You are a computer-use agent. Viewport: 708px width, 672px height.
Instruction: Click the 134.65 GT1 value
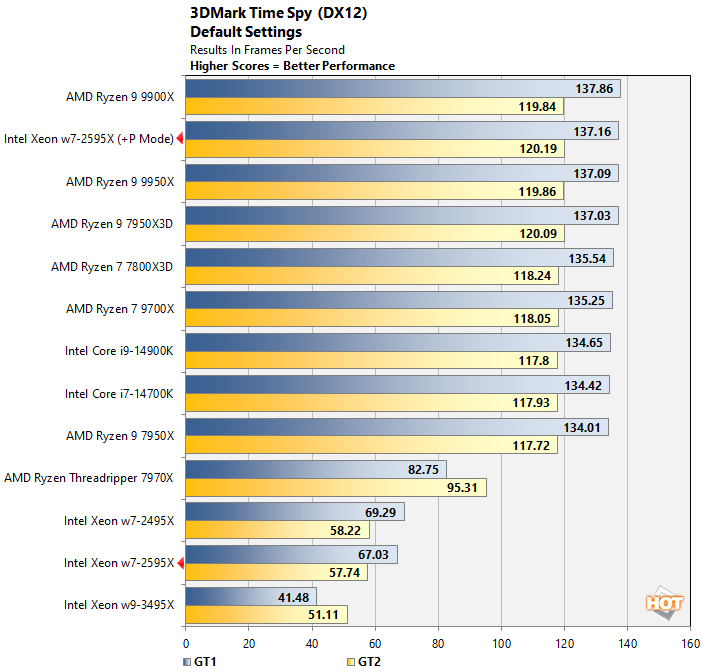584,343
